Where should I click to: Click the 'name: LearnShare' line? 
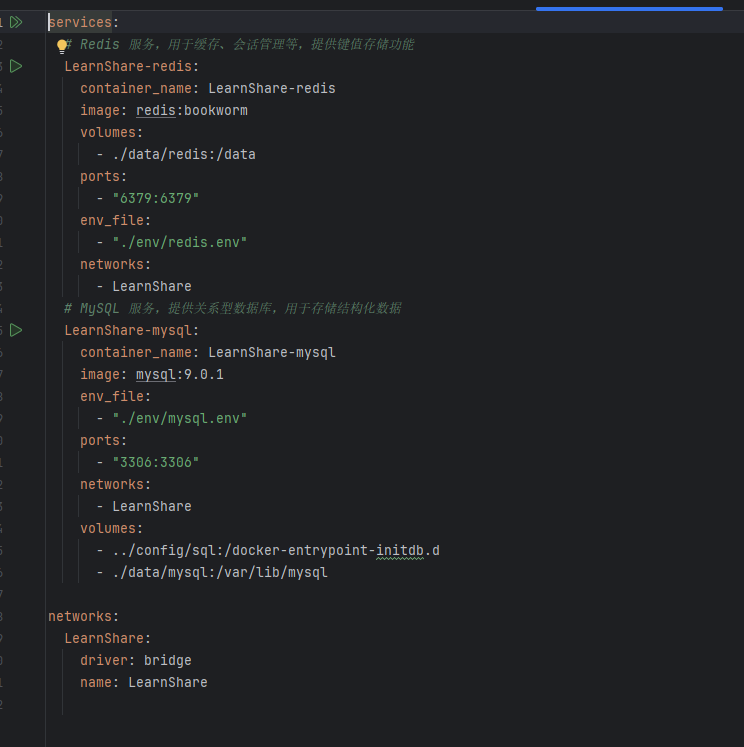(144, 682)
